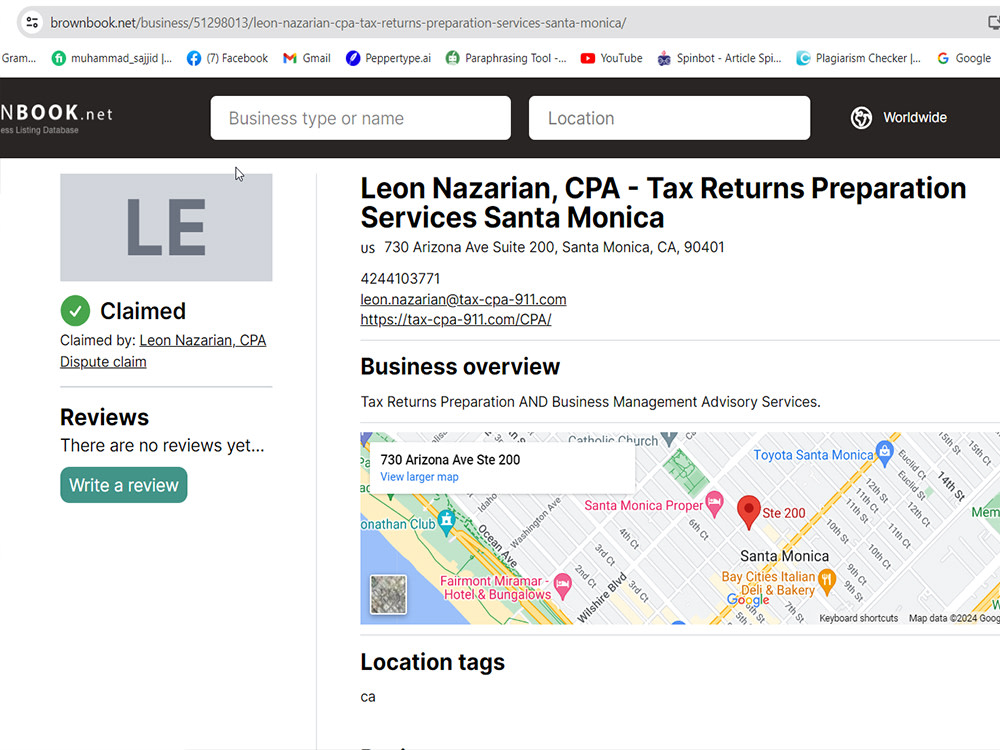Click Keyboard shortcuts on the map
The width and height of the screenshot is (1000, 750).
pos(858,618)
